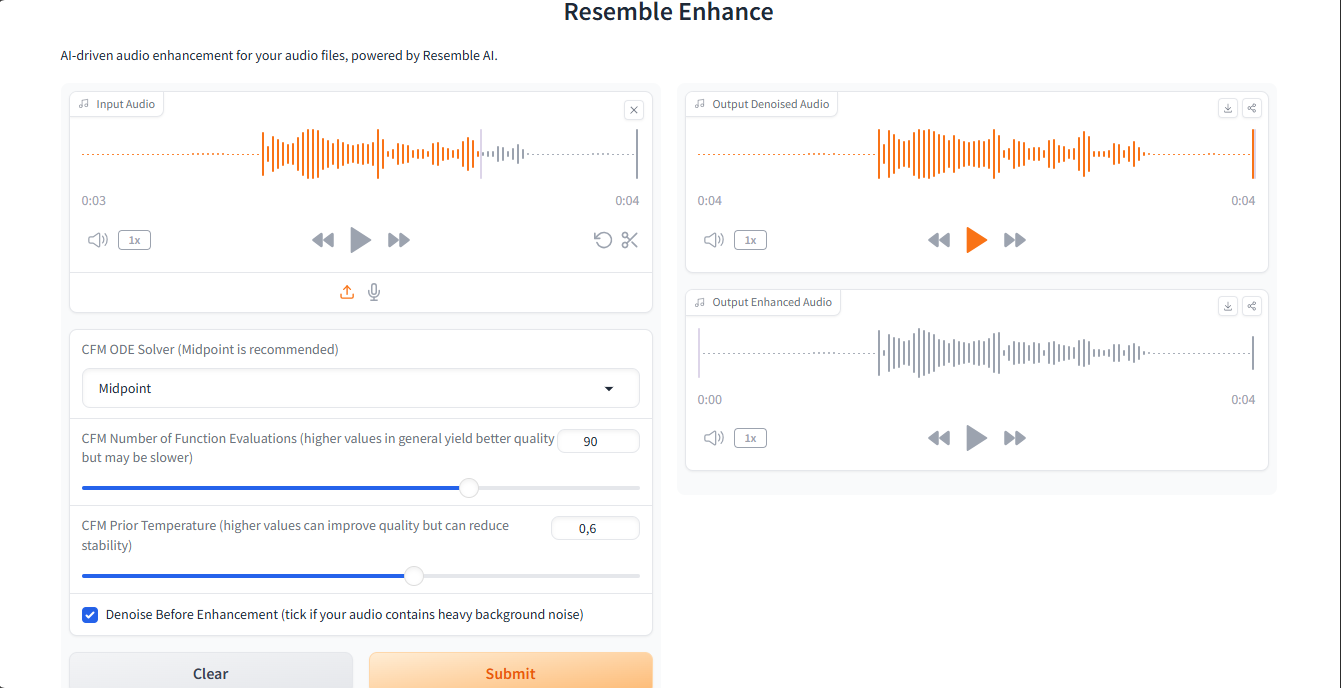Open the CFM ODE Solver dropdown
The height and width of the screenshot is (688, 1341).
(x=360, y=388)
